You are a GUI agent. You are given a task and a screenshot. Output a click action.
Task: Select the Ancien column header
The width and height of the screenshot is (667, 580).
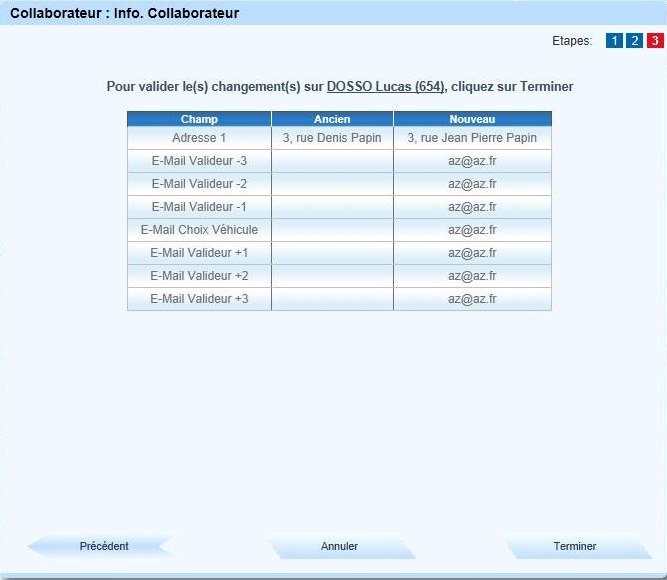(332, 119)
